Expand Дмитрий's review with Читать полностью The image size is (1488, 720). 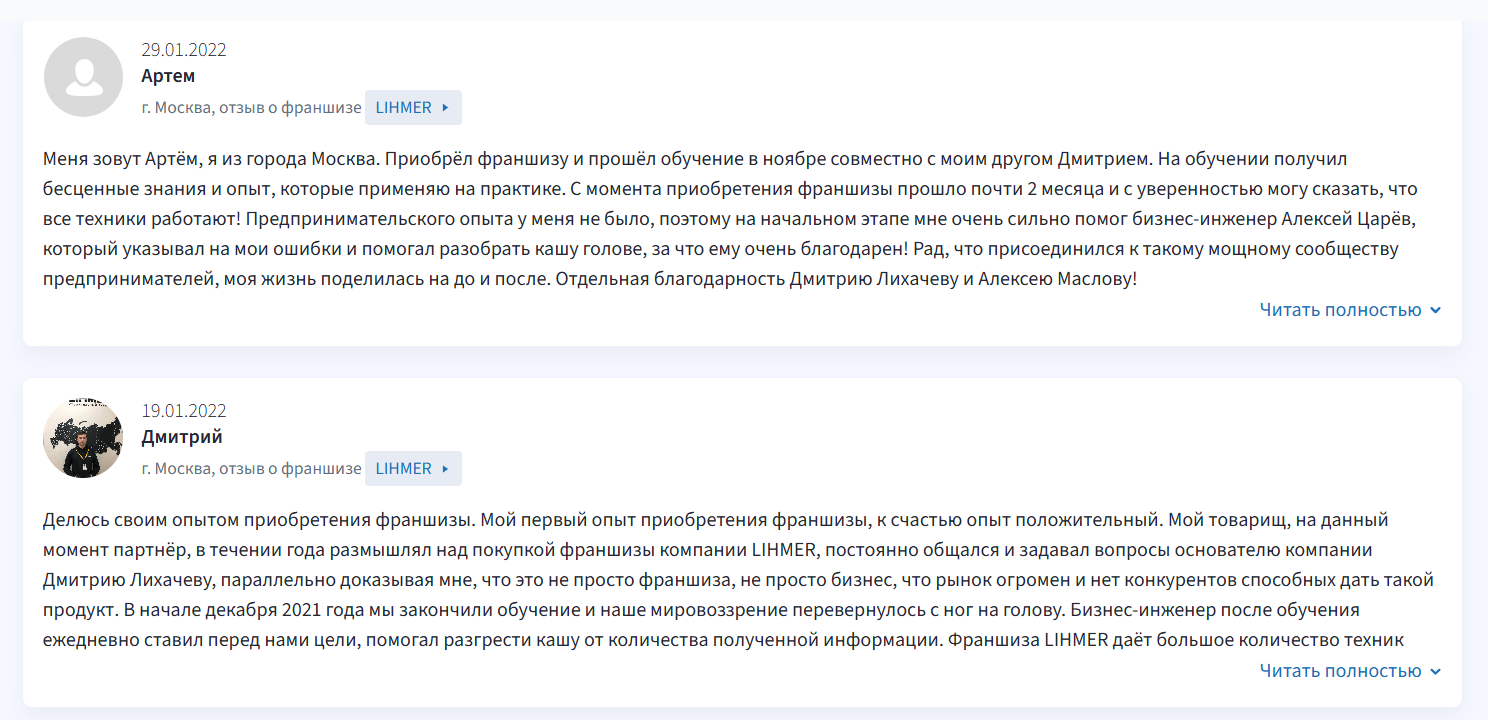coord(1350,671)
